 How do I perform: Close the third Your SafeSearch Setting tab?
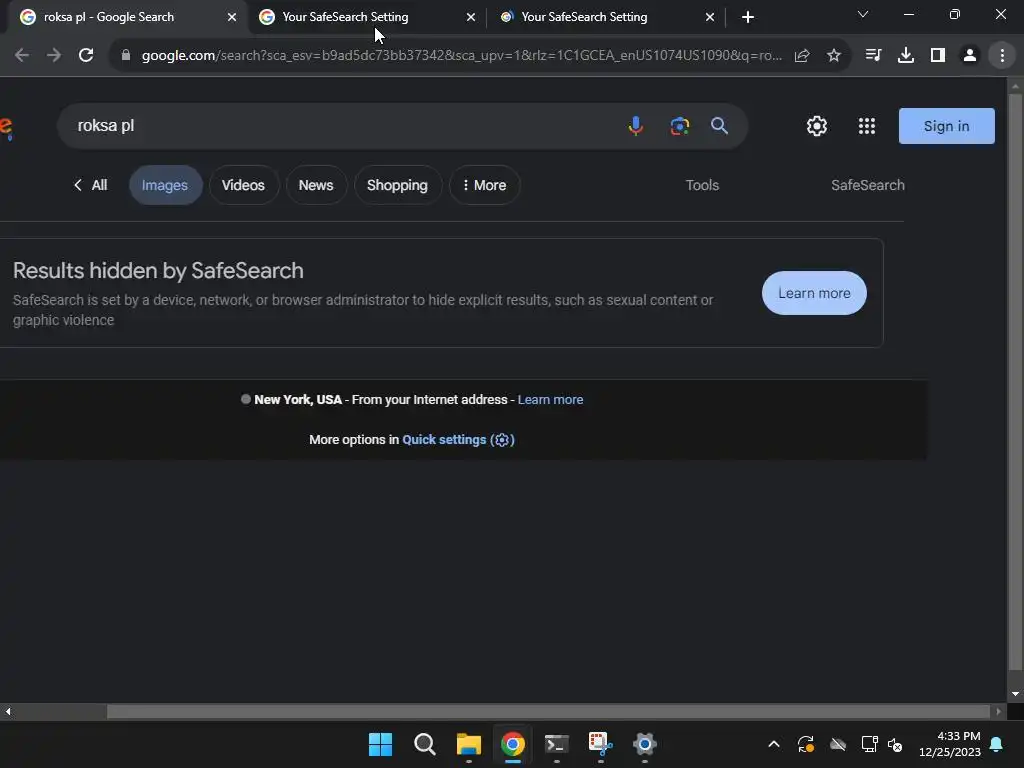coord(710,17)
